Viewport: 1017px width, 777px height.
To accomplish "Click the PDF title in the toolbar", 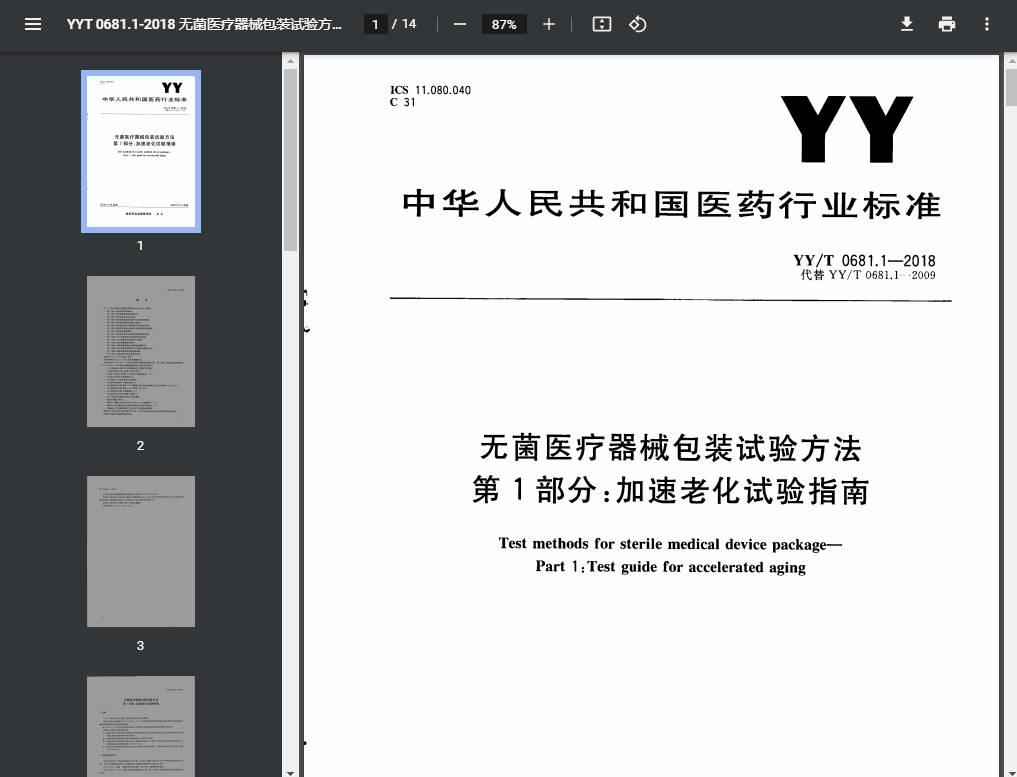I will pos(204,24).
